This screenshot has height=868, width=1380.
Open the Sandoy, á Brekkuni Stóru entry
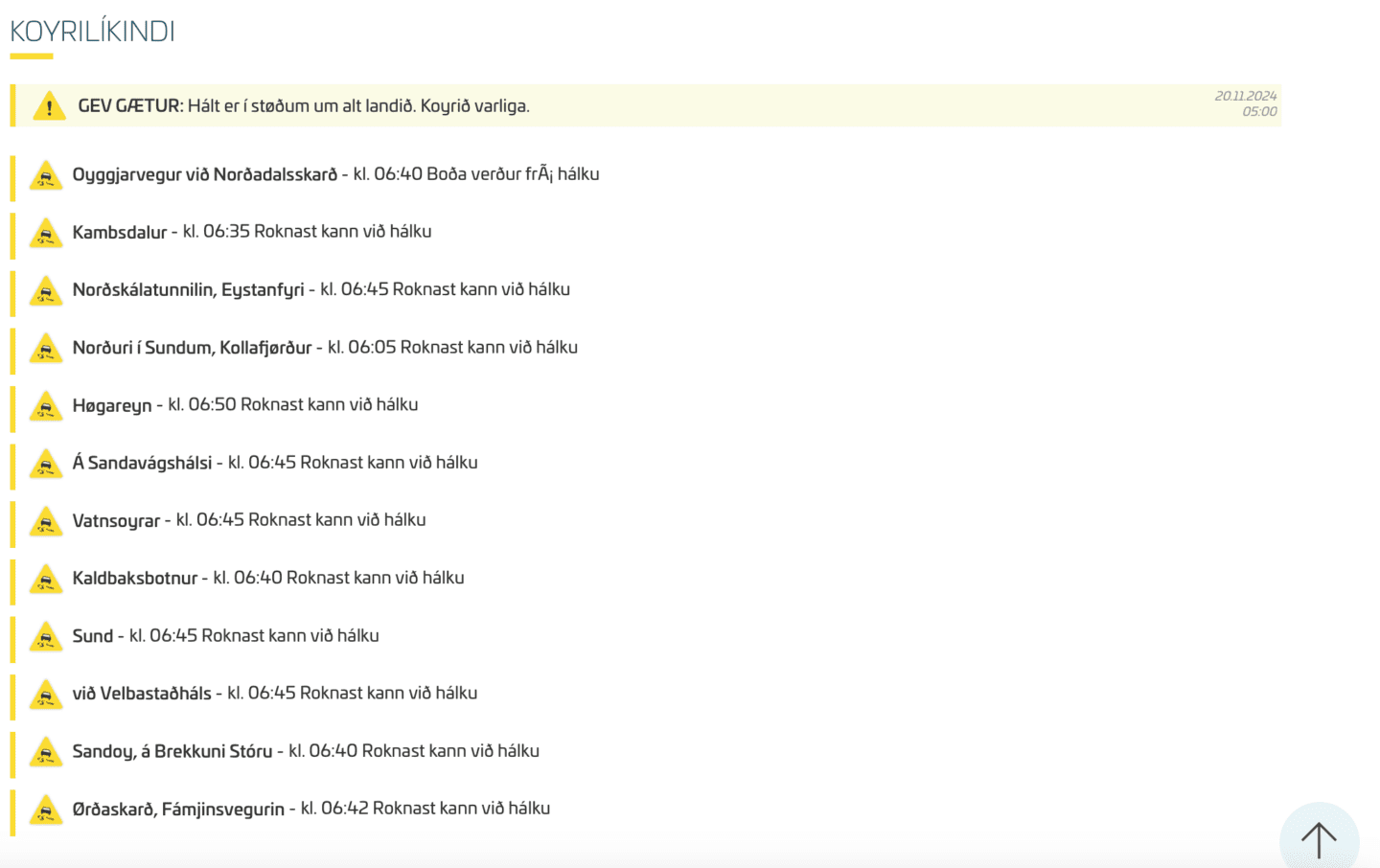point(306,751)
